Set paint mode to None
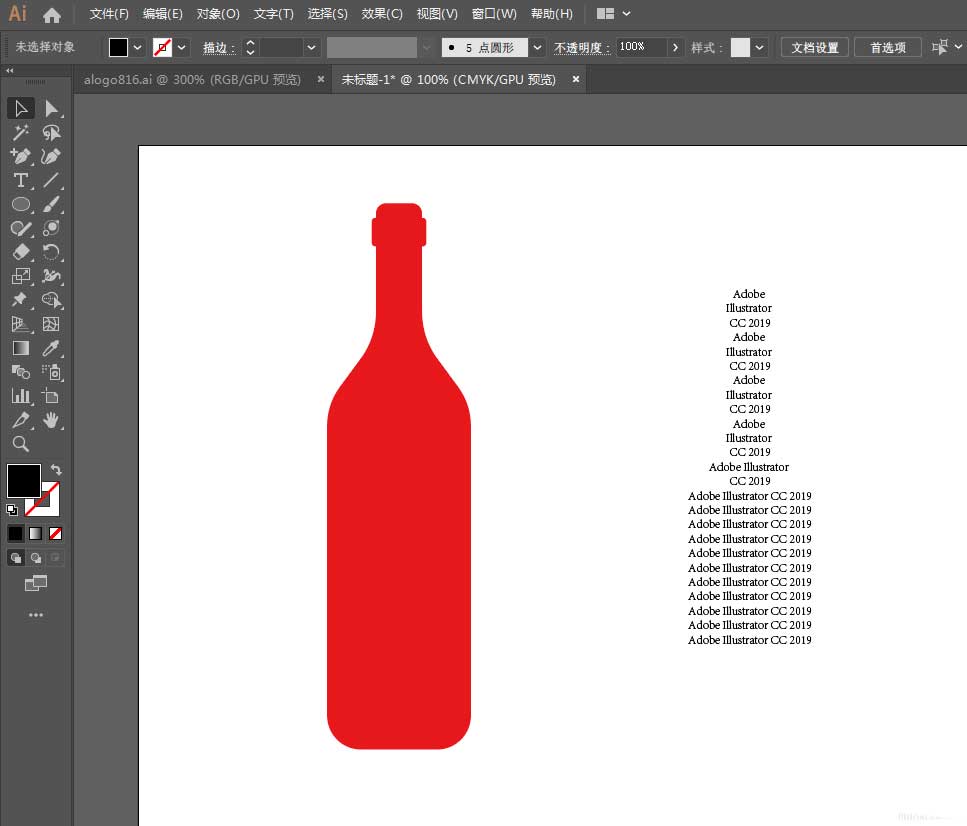Viewport: 967px width, 826px height. click(x=56, y=533)
